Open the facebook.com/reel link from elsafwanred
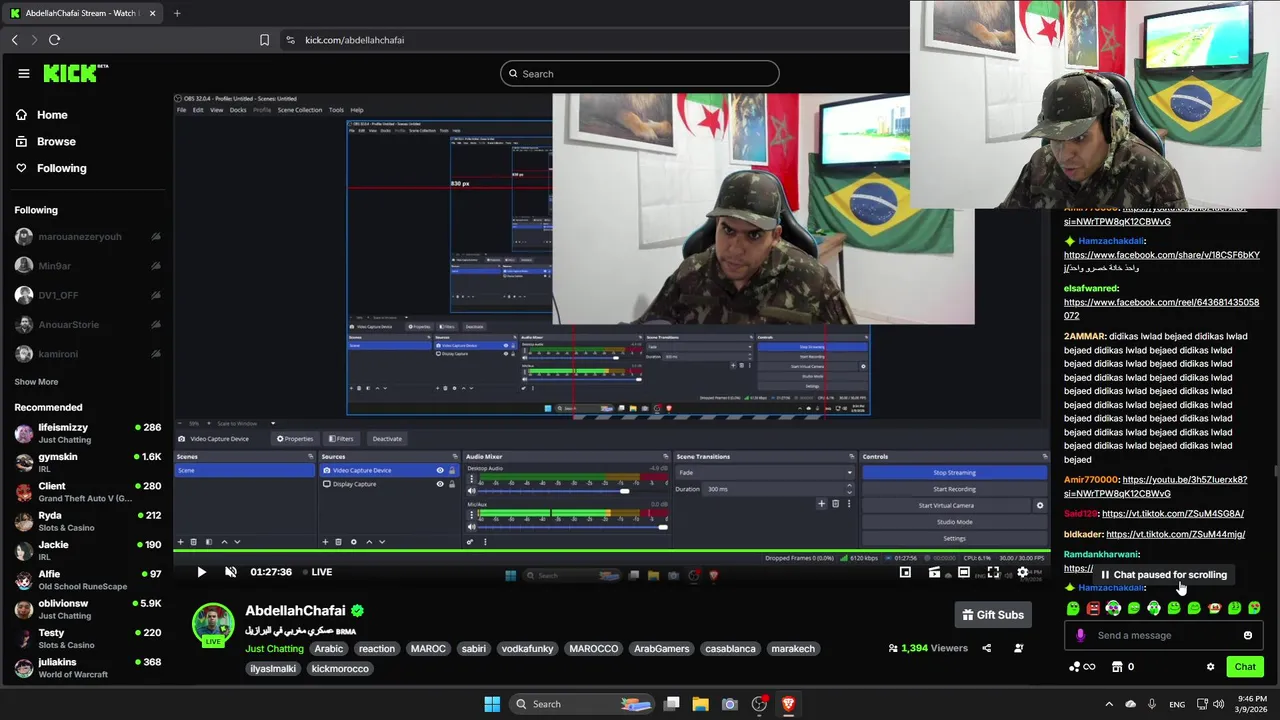This screenshot has width=1280, height=720. point(1161,309)
